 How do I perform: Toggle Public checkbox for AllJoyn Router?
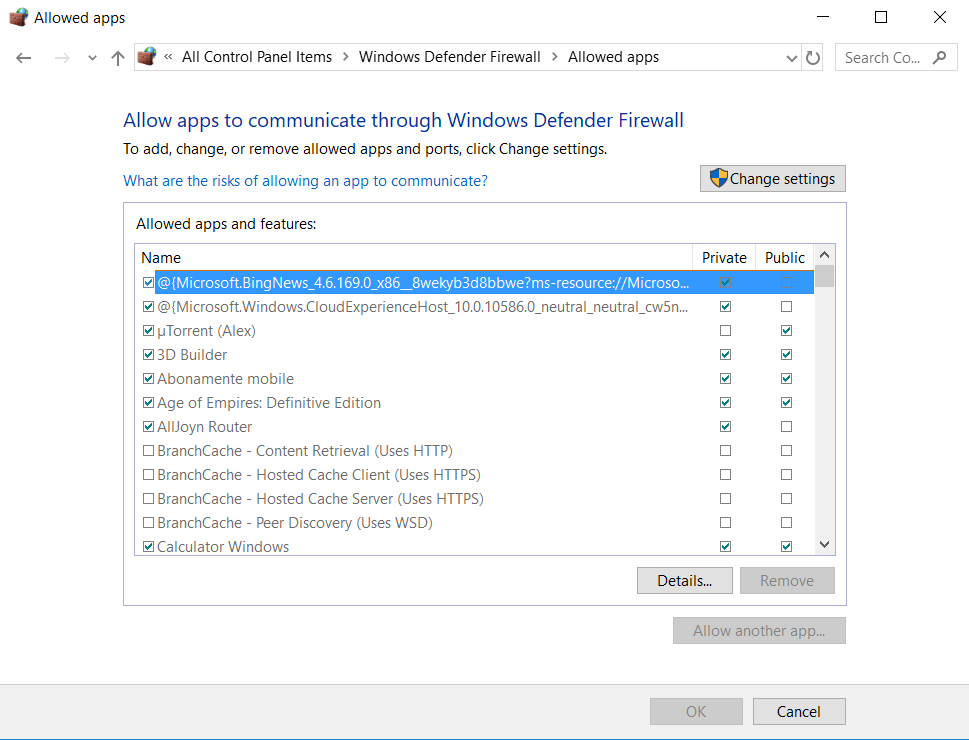(786, 427)
